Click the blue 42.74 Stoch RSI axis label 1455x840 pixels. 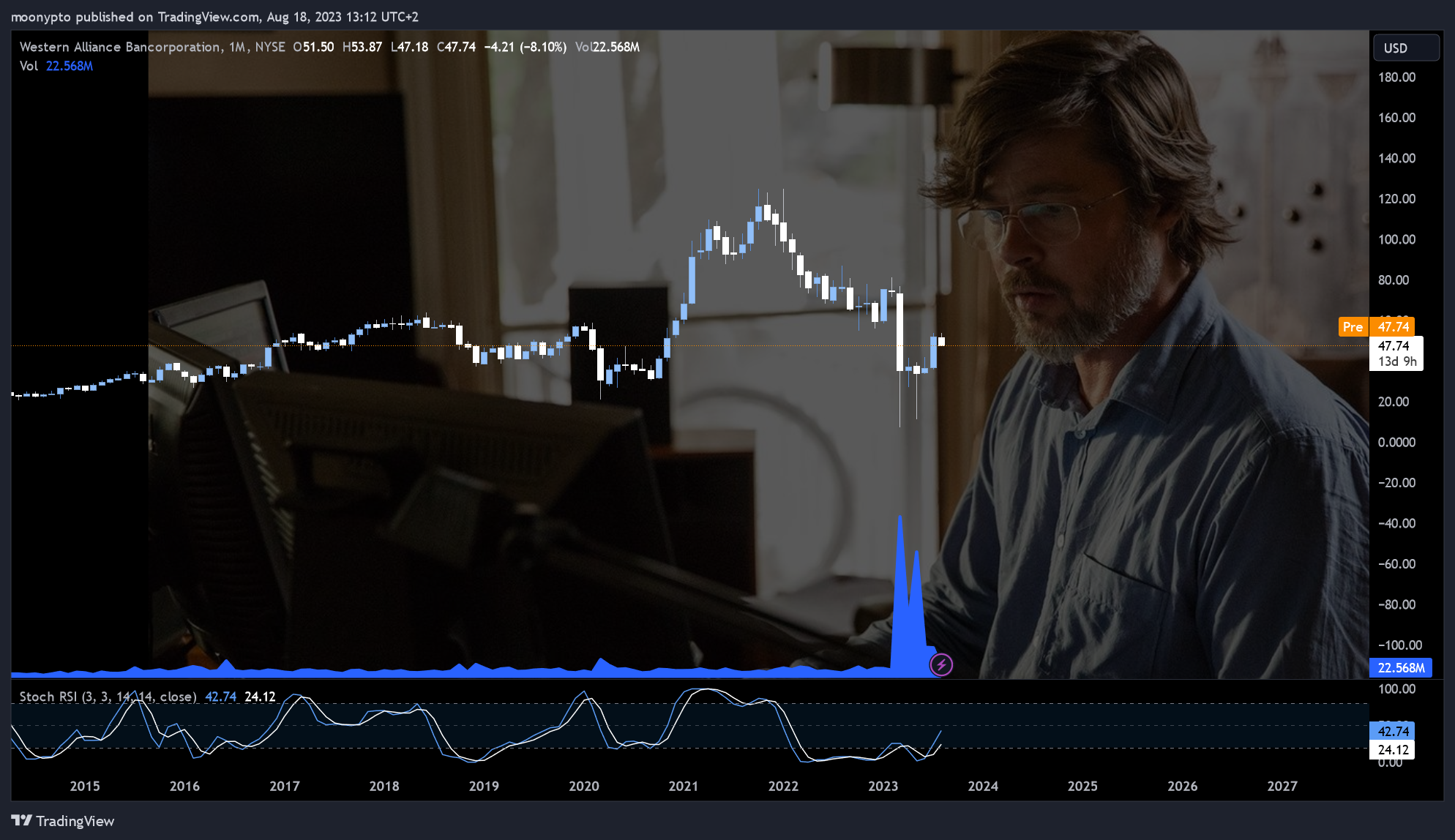point(1393,731)
